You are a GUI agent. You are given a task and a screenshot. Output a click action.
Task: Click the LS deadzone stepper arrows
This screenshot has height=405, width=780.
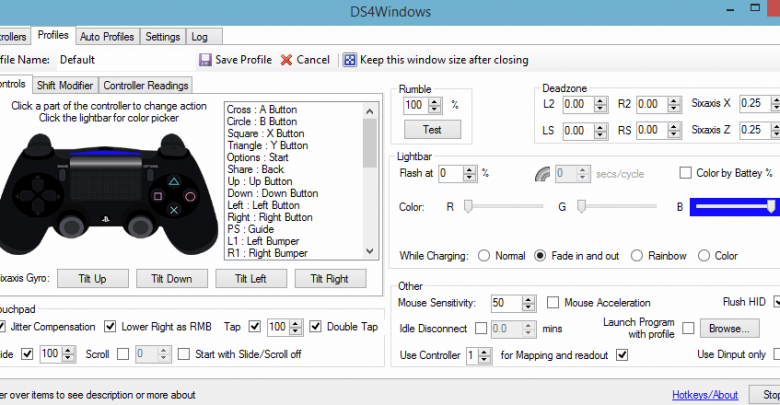600,131
